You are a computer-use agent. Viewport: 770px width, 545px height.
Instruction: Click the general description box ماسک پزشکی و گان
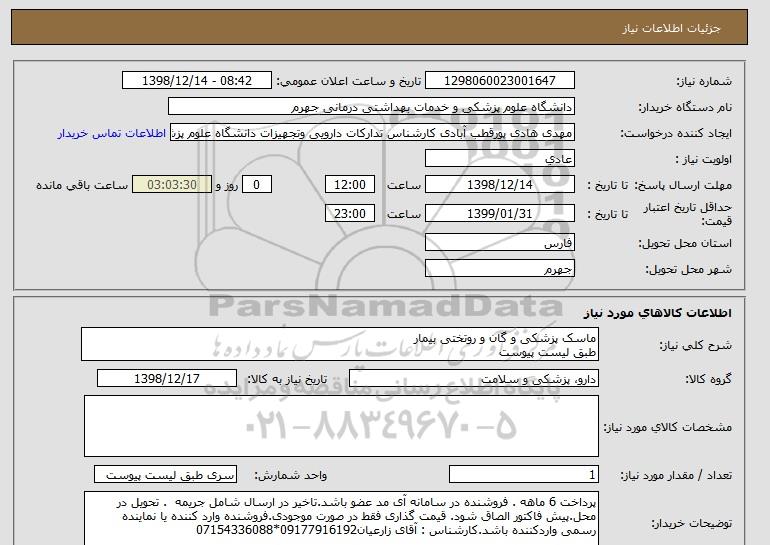tap(340, 345)
